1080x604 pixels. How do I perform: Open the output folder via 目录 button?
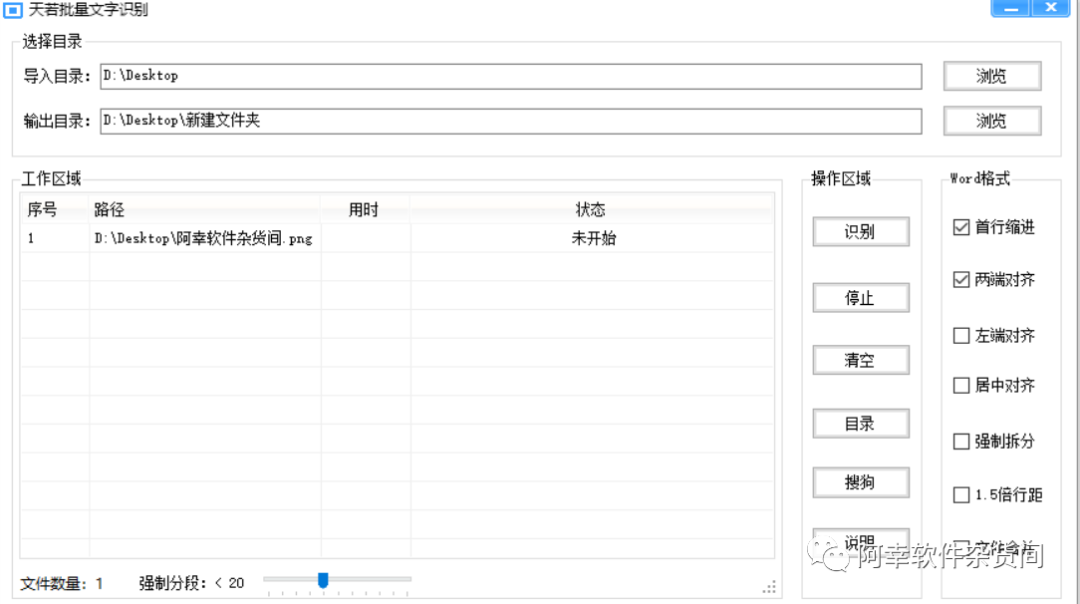tap(859, 423)
